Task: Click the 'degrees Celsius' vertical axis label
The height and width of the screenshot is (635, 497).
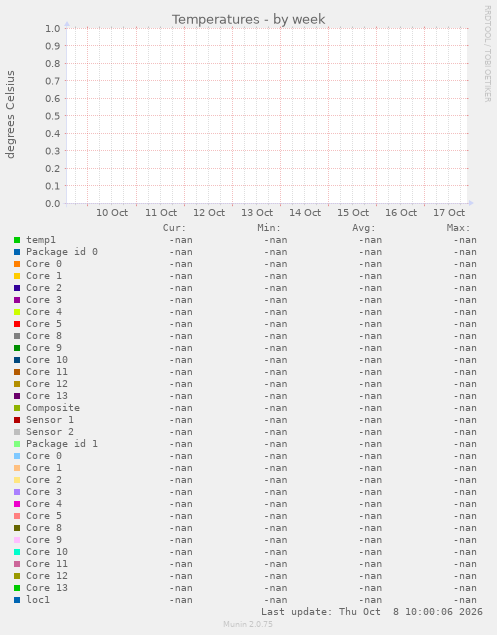Action: [x=10, y=114]
